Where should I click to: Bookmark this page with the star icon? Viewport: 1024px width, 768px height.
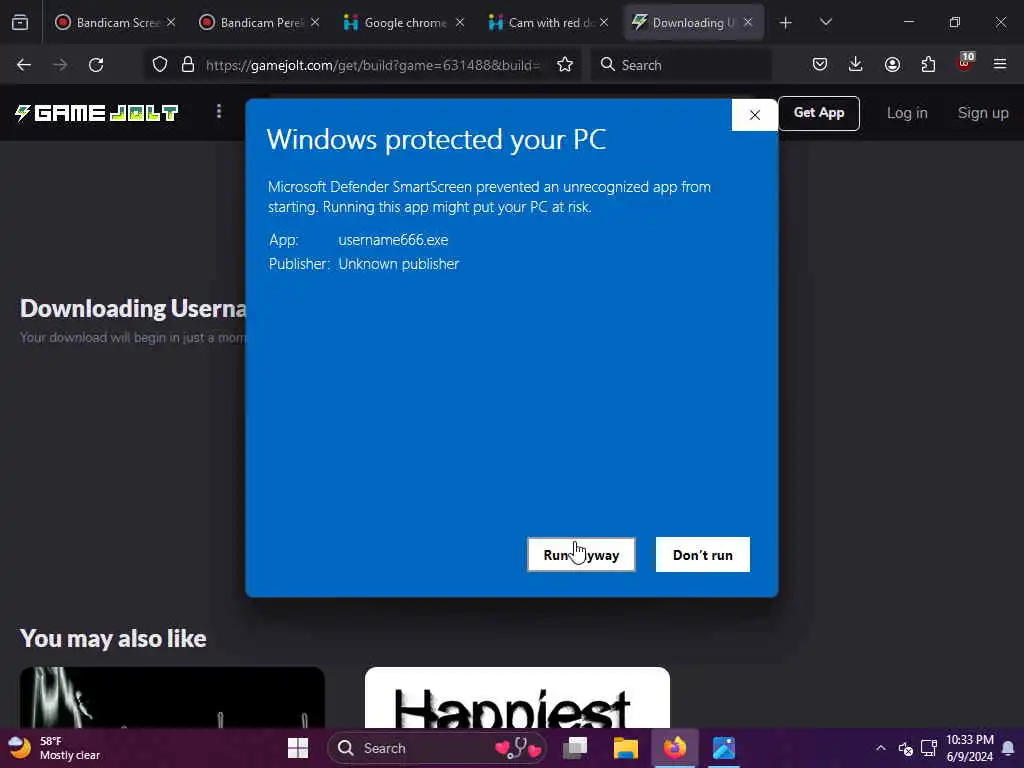[565, 65]
